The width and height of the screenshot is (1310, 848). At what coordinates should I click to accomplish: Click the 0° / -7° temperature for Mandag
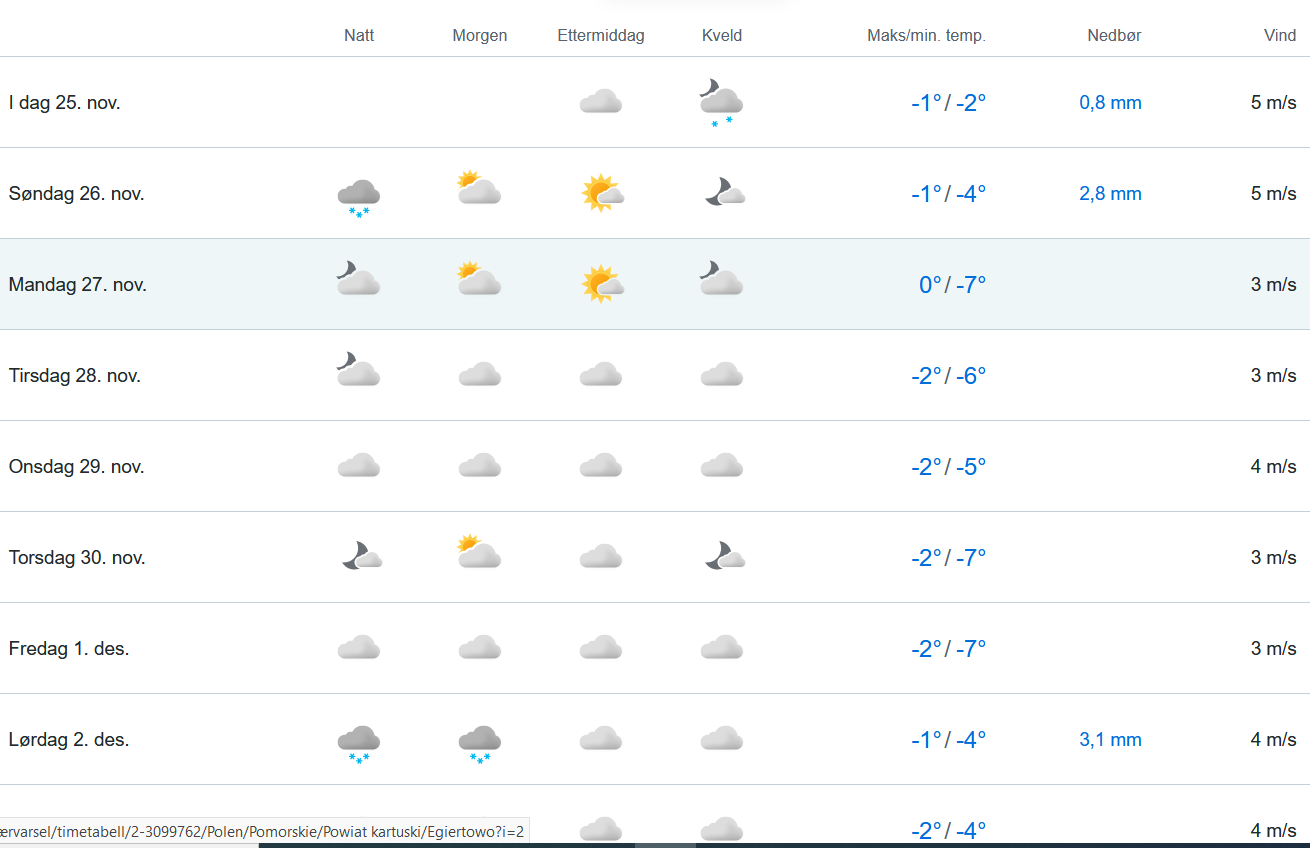tap(952, 285)
